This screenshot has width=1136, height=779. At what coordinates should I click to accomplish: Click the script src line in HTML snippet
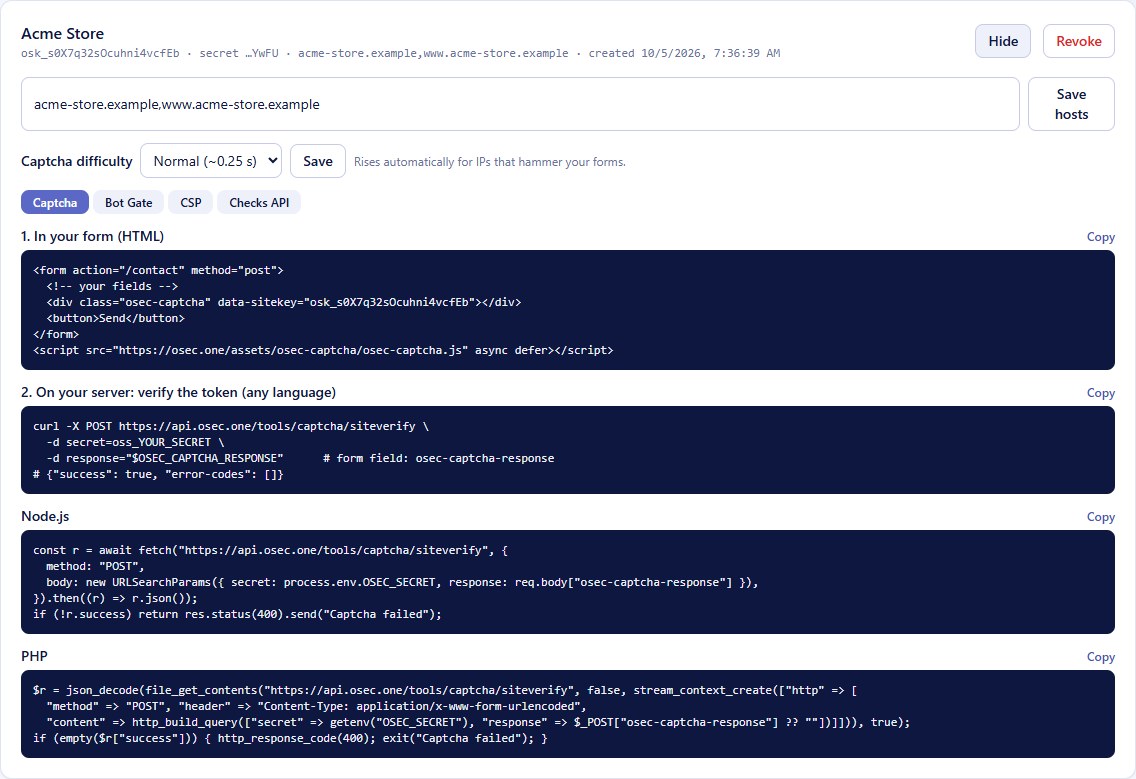click(323, 350)
